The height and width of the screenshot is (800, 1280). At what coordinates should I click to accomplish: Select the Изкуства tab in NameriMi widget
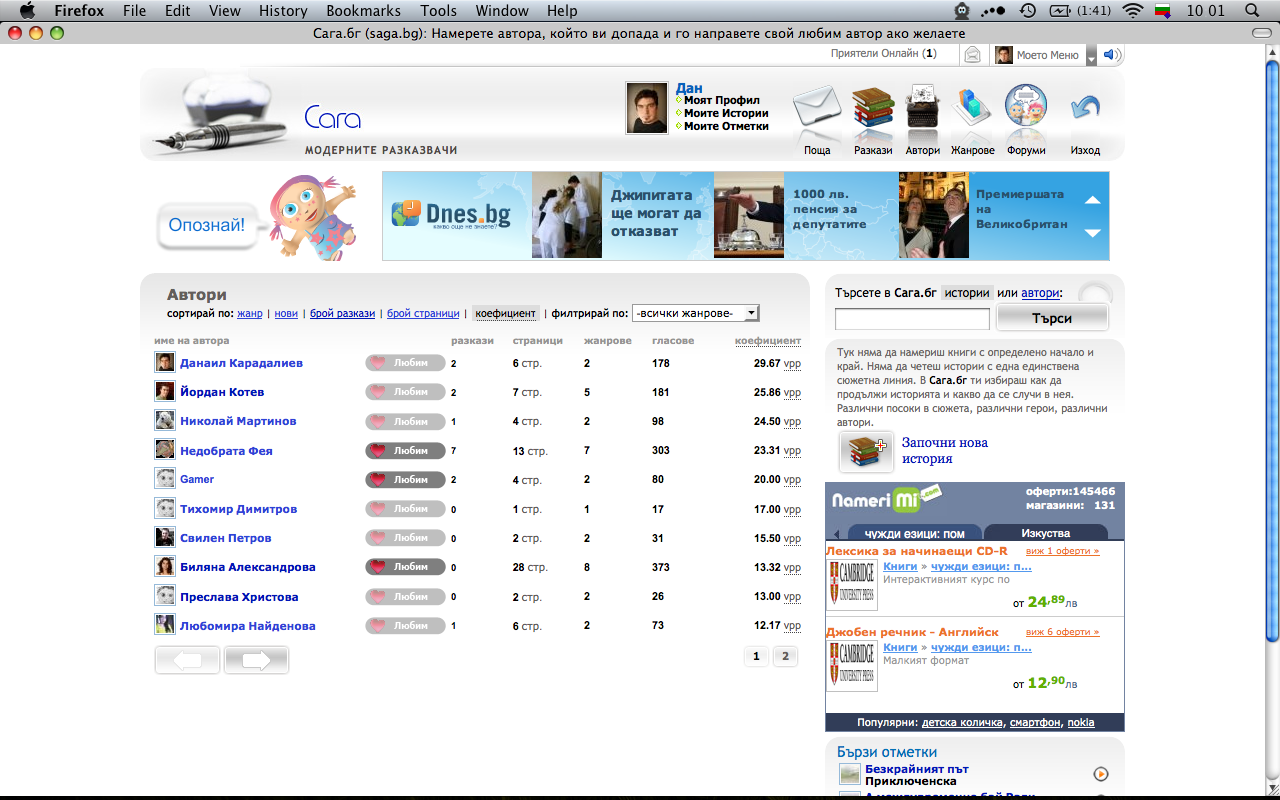1046,533
